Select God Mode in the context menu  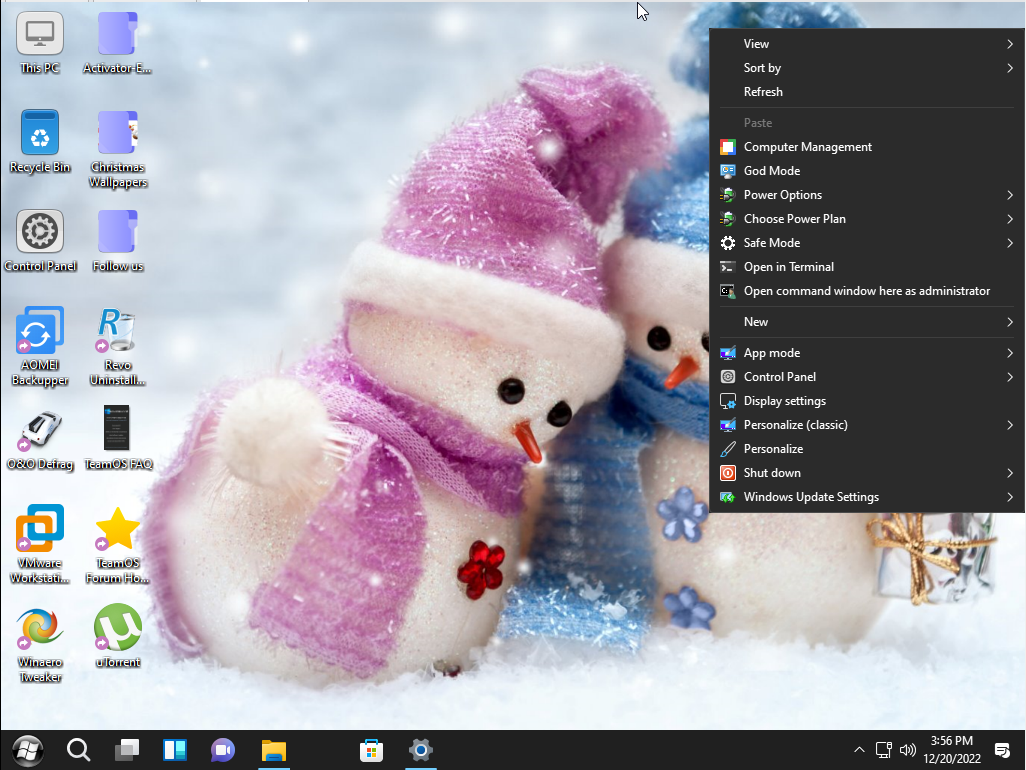pos(772,171)
